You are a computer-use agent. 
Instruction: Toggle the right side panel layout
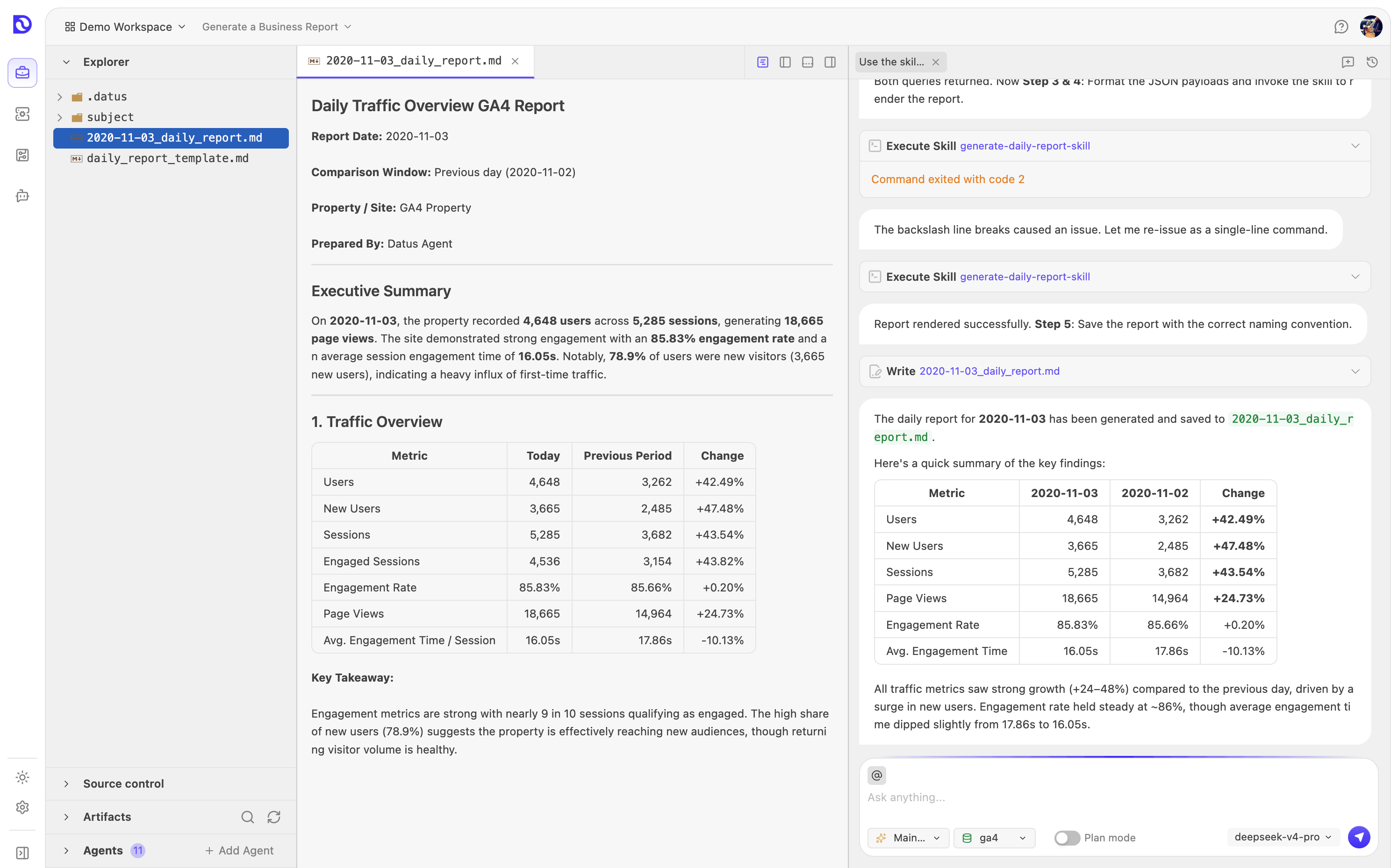830,62
